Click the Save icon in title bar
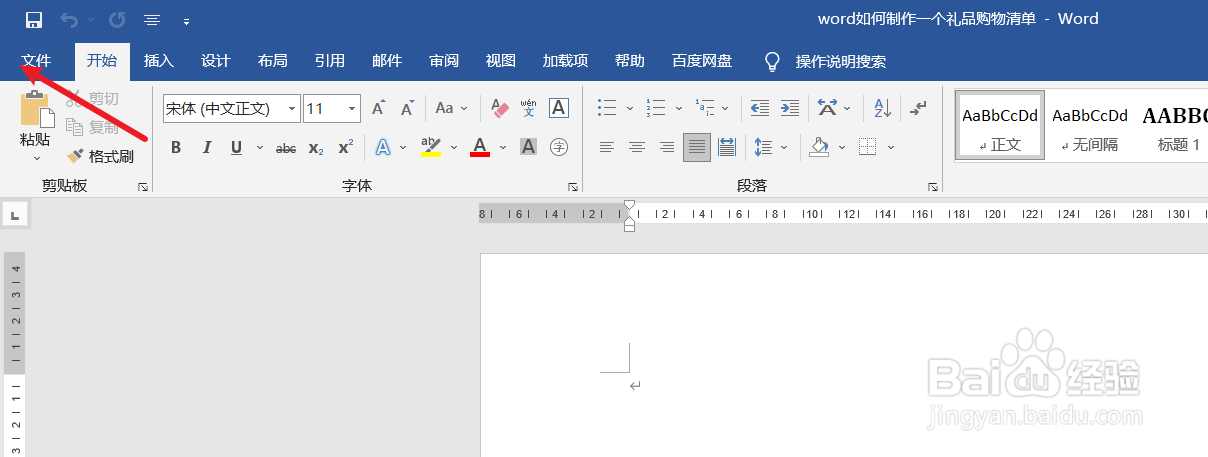This screenshot has width=1208, height=457. tap(33, 19)
